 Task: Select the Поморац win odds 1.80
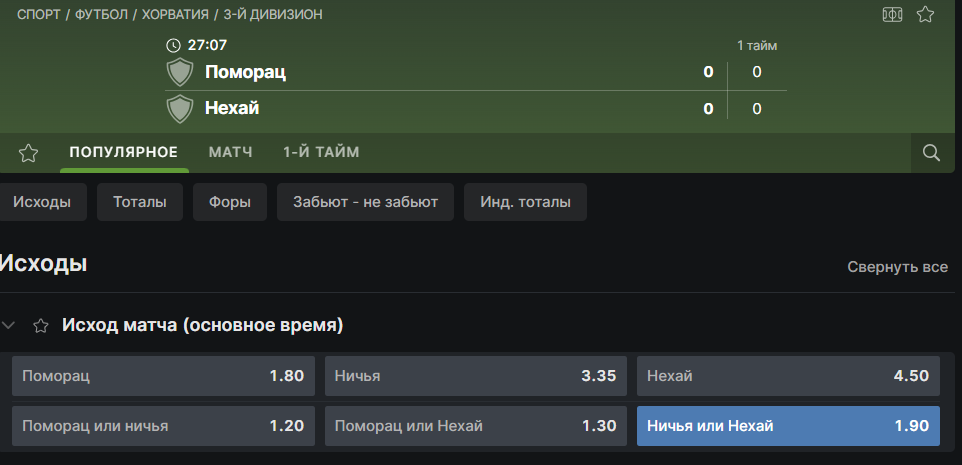point(163,376)
